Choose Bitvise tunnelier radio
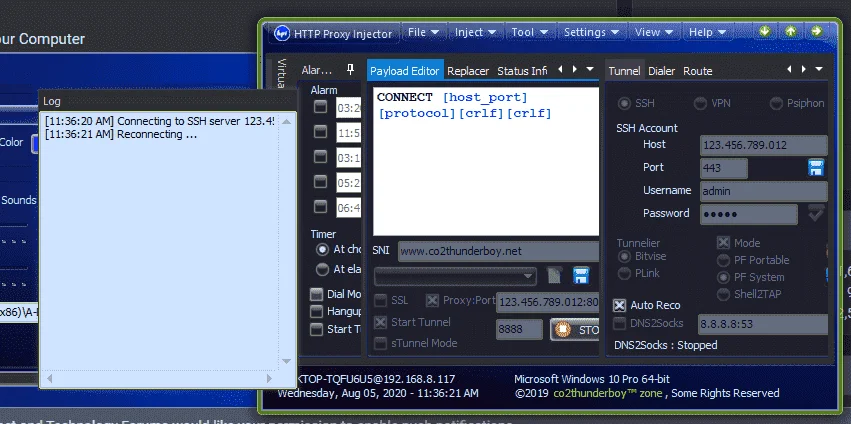 pos(625,256)
